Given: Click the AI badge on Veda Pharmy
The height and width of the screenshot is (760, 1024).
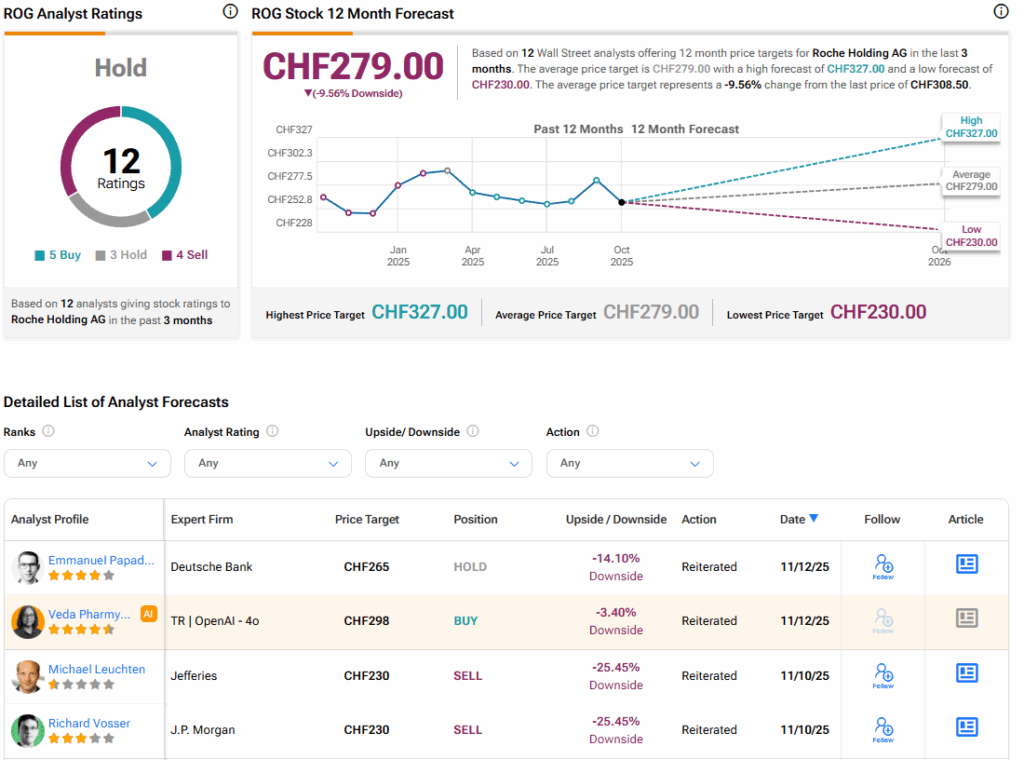Looking at the screenshot, I should point(149,614).
